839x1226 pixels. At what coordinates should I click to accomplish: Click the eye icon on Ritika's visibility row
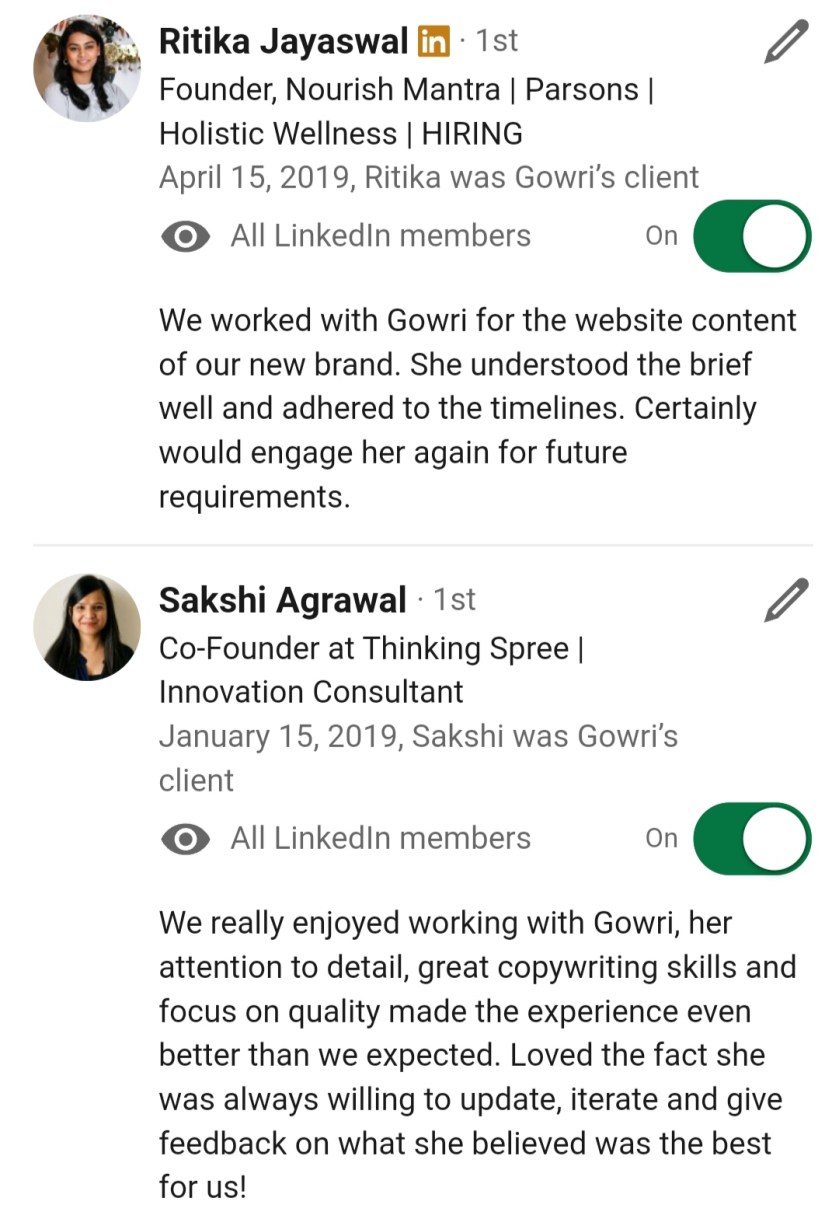coord(186,236)
